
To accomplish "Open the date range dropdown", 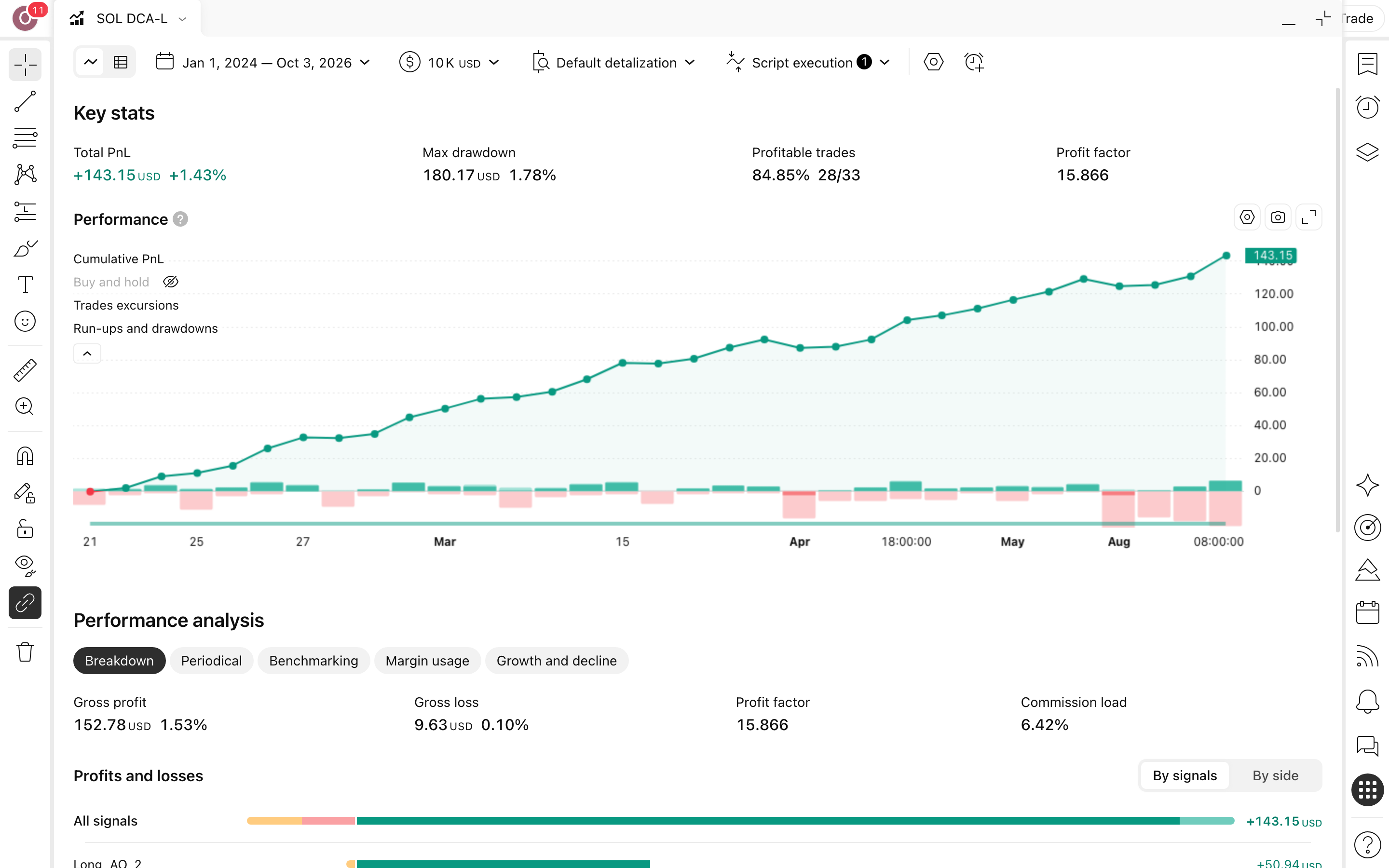I will [x=263, y=62].
